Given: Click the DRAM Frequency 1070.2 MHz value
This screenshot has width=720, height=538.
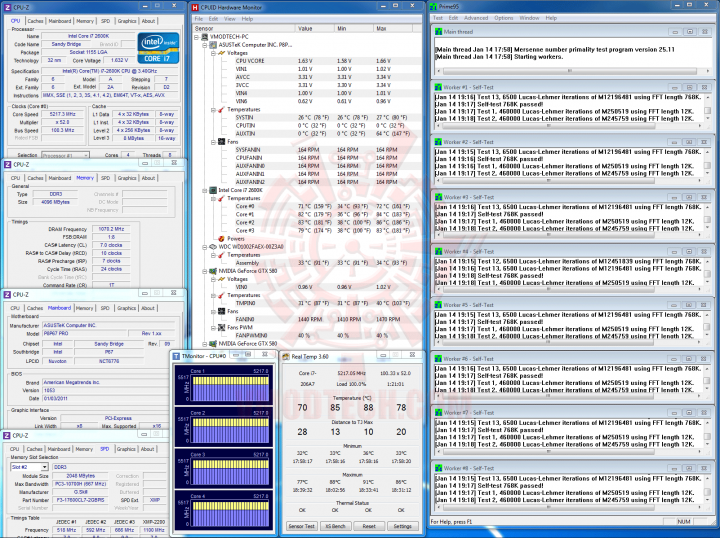Looking at the screenshot, I should coord(111,229).
